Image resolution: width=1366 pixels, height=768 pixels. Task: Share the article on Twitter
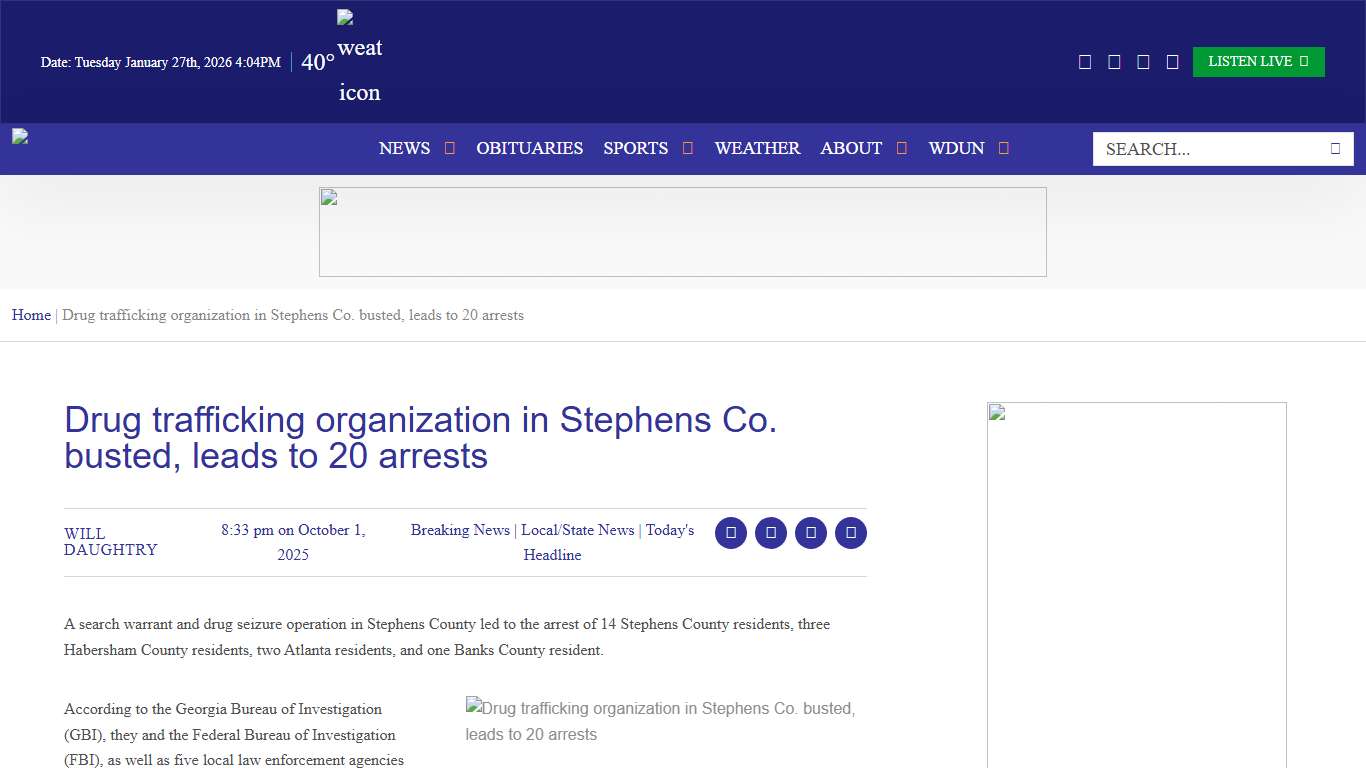tap(771, 533)
